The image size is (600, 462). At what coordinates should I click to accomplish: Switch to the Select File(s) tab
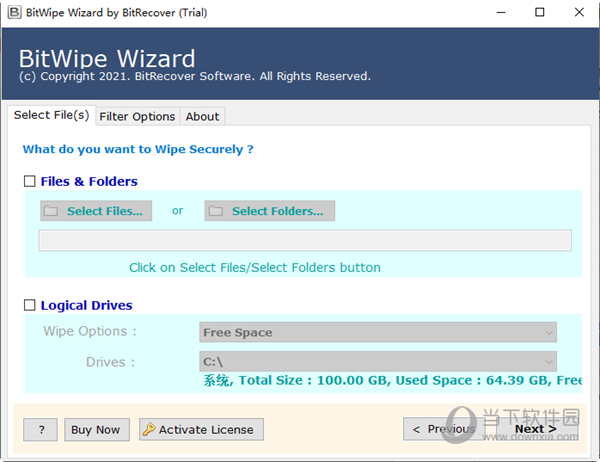pyautogui.click(x=51, y=115)
